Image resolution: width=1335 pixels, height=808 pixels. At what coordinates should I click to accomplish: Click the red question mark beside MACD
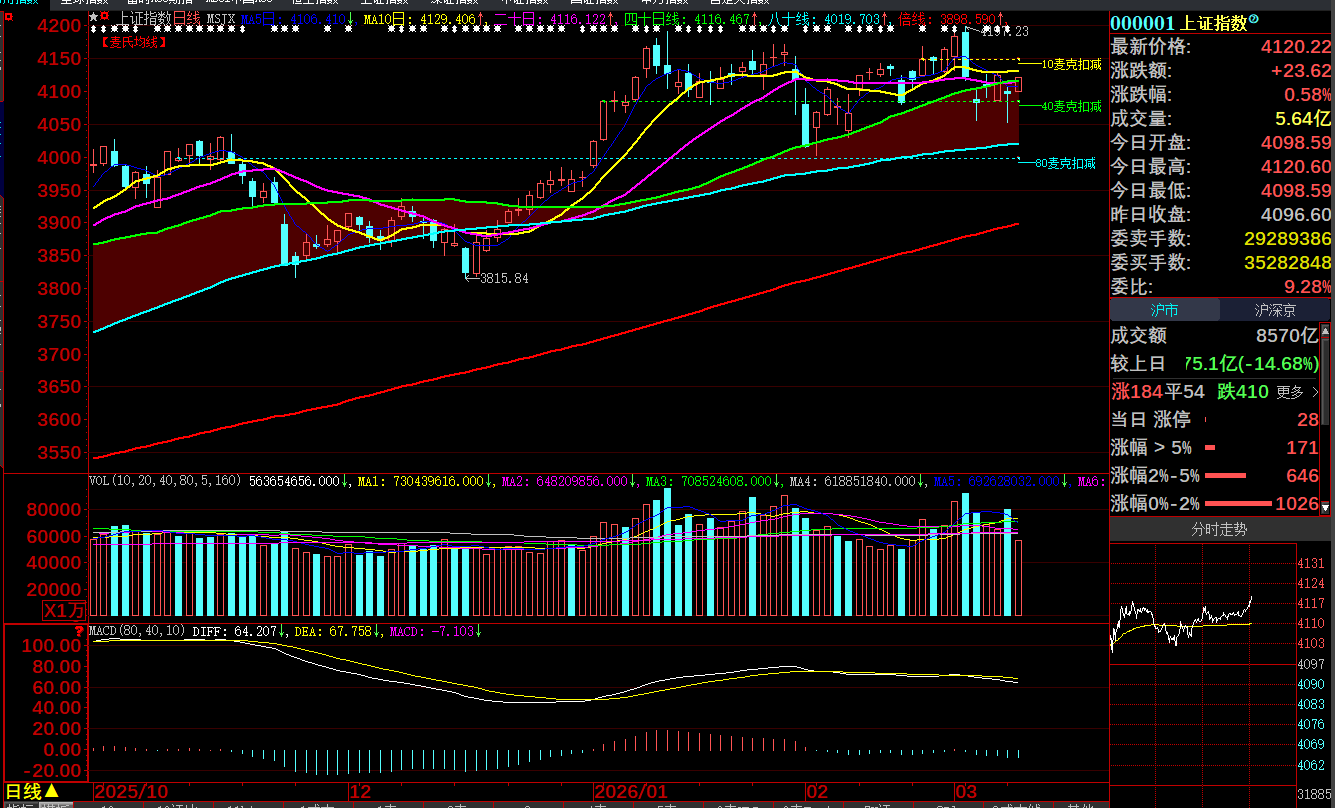click(79, 631)
